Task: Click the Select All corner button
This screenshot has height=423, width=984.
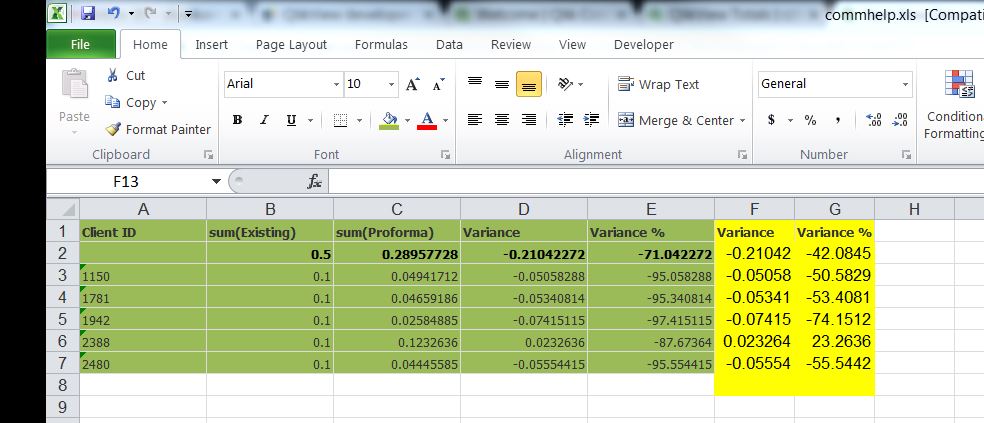Action: pyautogui.click(x=63, y=209)
